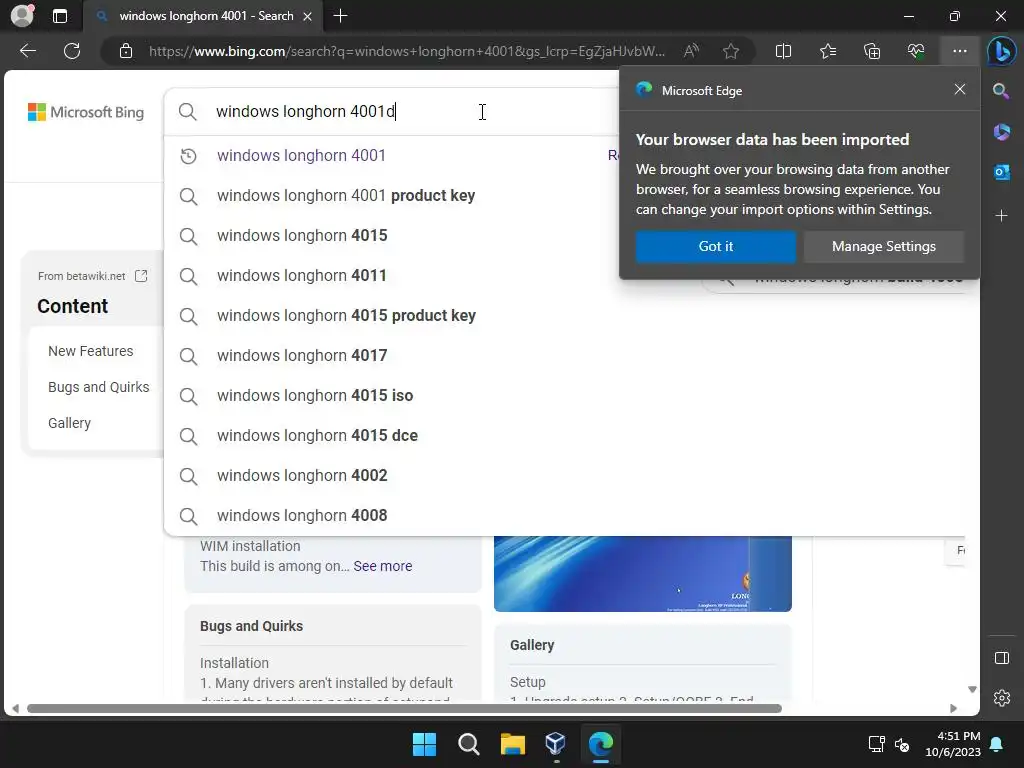Click horizontal scrollbar thumb

[404, 709]
